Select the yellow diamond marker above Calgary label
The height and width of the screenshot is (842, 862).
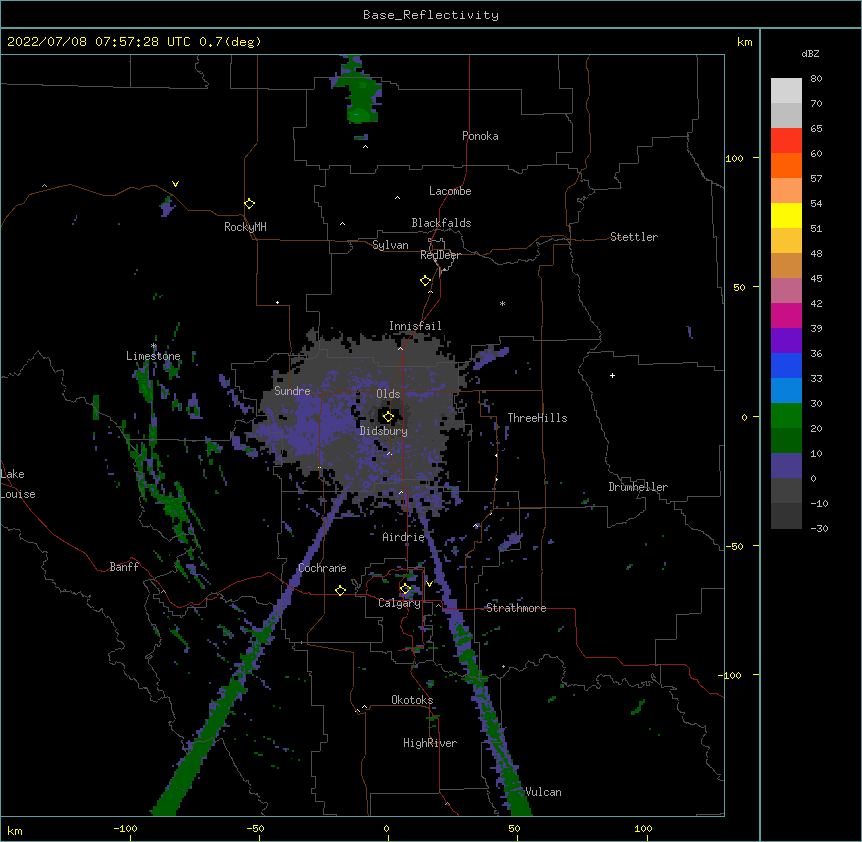[405, 589]
